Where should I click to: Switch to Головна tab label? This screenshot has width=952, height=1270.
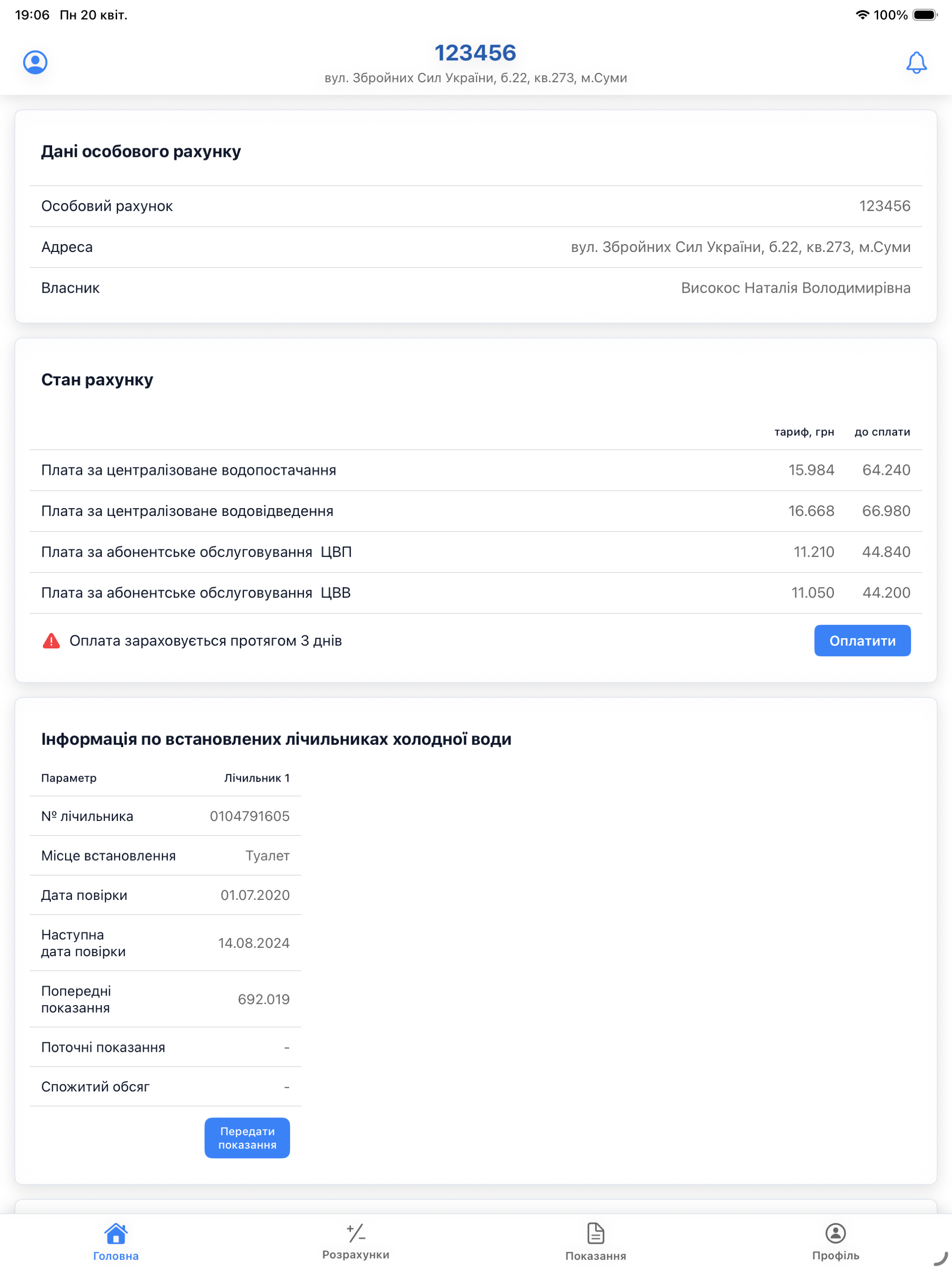click(116, 1256)
